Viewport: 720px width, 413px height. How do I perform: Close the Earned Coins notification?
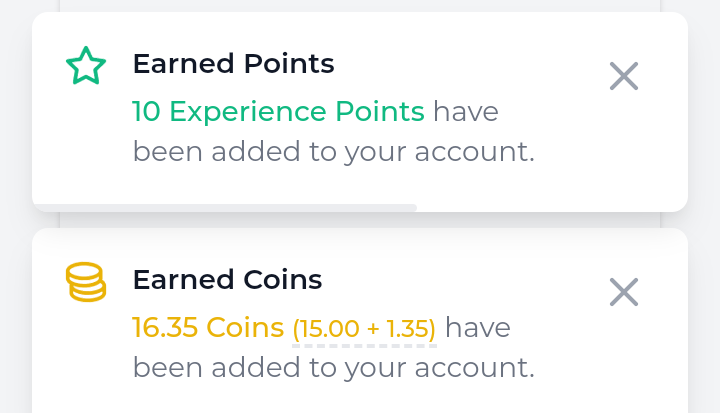(x=624, y=292)
